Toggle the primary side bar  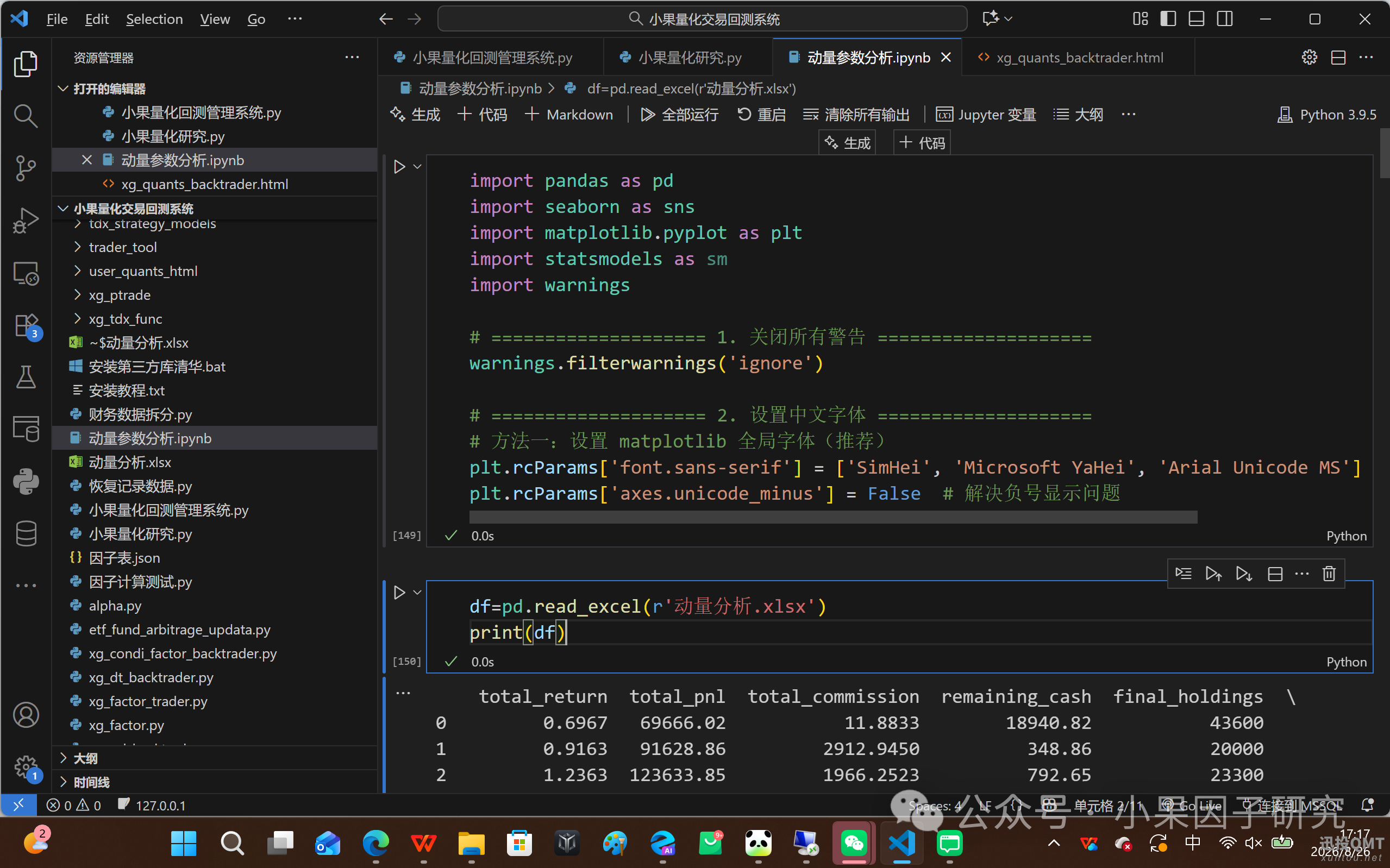click(x=1168, y=19)
